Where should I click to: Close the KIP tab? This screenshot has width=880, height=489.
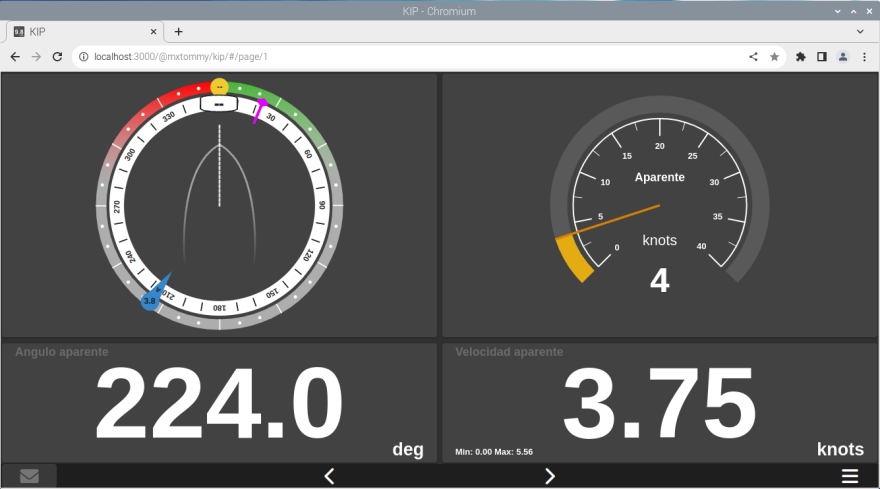click(x=150, y=32)
